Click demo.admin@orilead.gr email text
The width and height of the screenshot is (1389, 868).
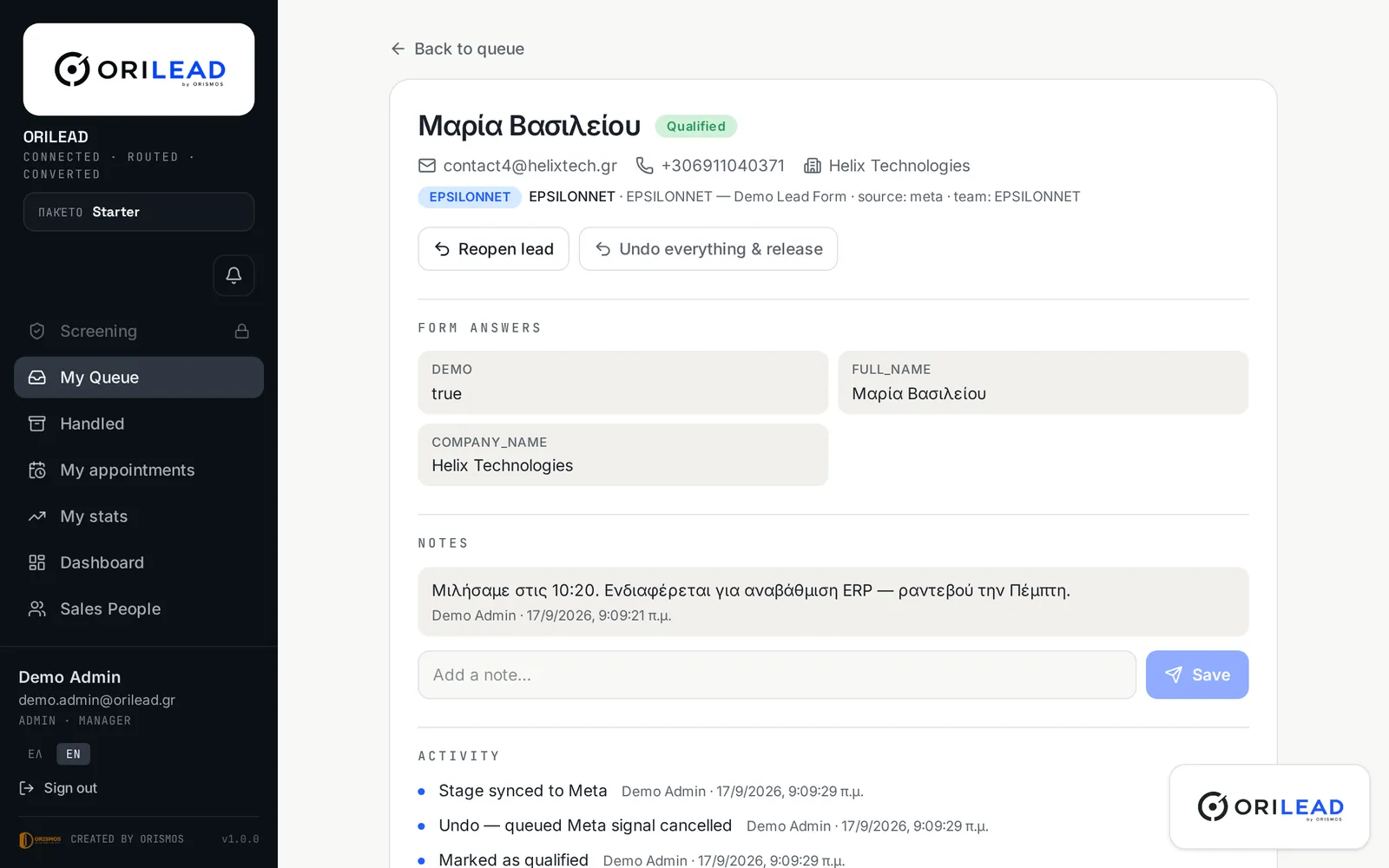[x=97, y=700]
